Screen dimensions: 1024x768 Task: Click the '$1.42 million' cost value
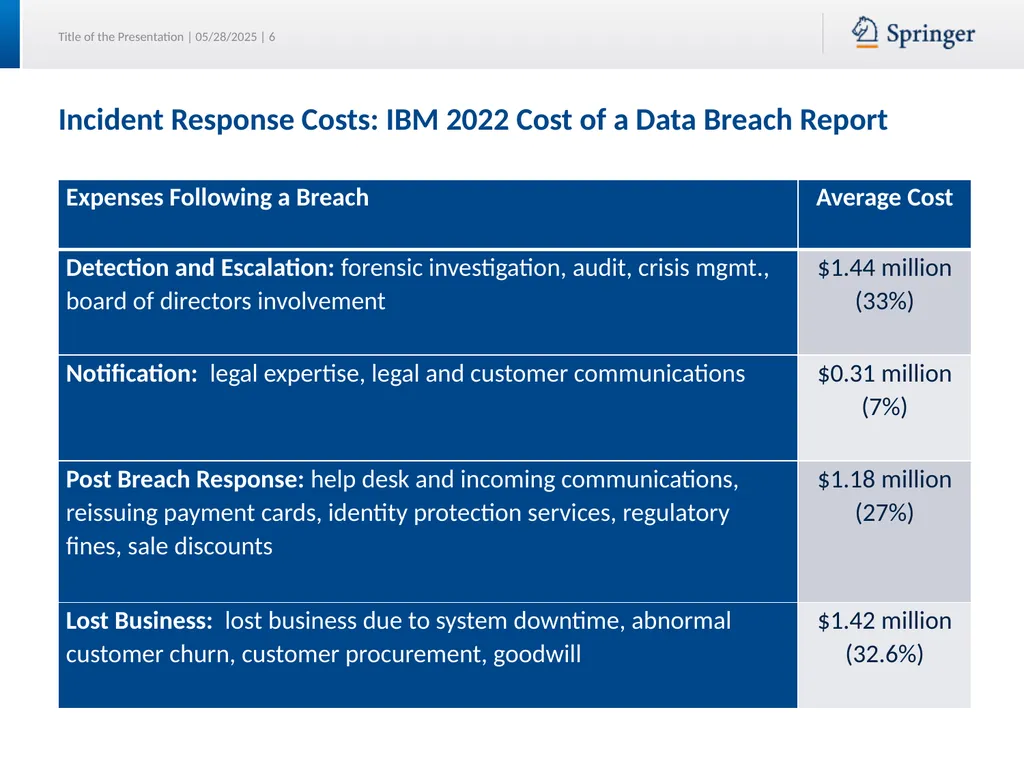pos(884,621)
